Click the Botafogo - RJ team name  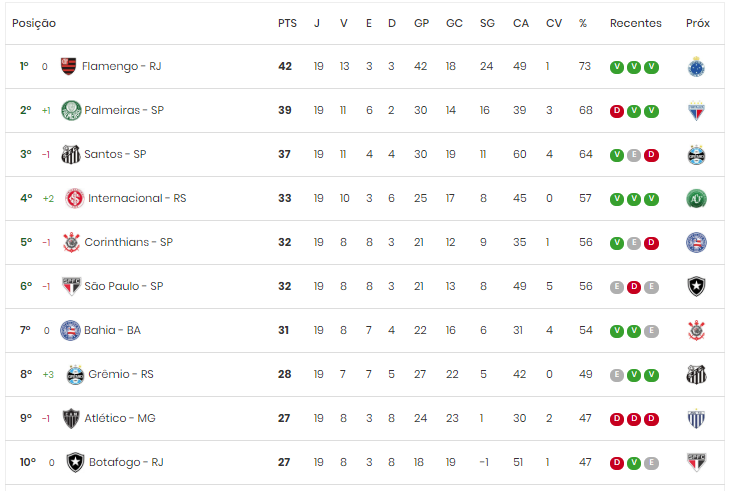(x=126, y=462)
